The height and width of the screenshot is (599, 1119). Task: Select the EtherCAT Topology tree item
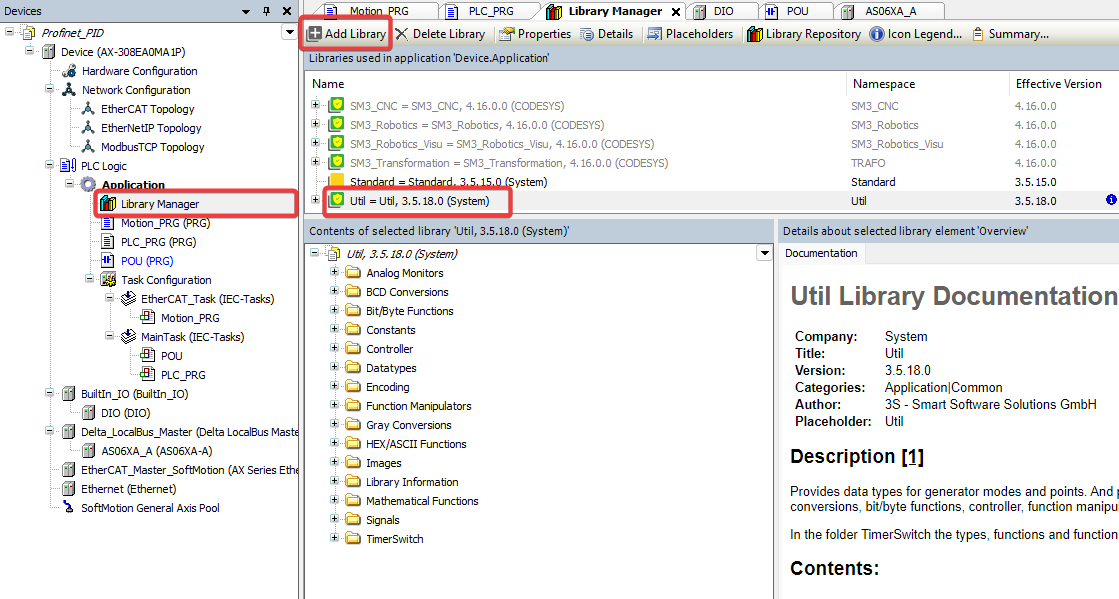[x=147, y=109]
